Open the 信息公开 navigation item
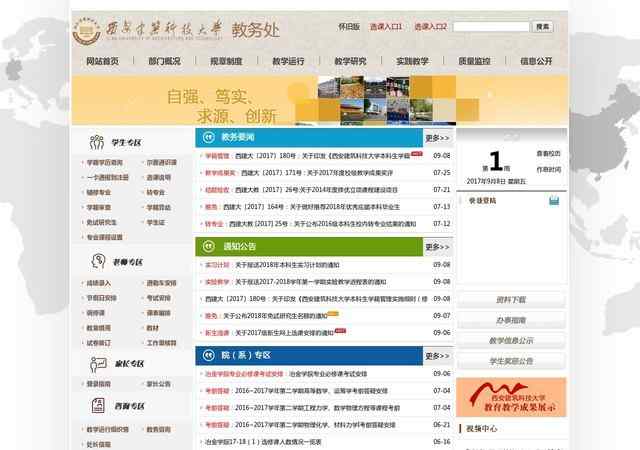The height and width of the screenshot is (450, 640). click(x=536, y=61)
